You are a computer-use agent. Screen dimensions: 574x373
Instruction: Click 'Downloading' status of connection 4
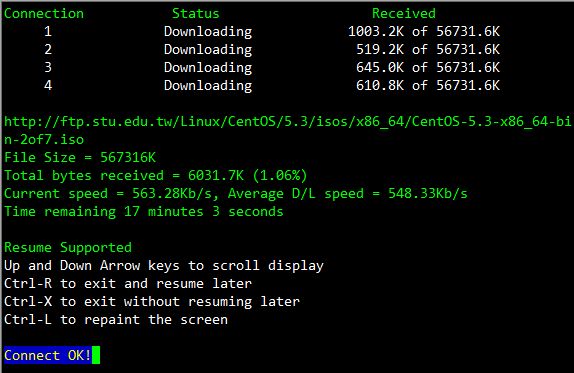208,86
